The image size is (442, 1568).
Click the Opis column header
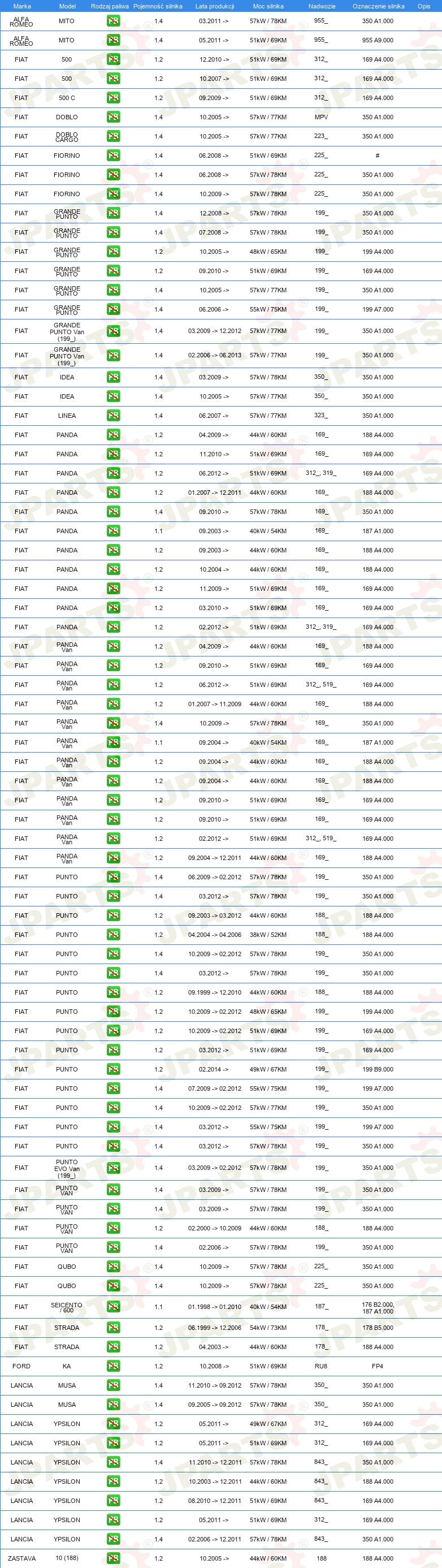424,6
